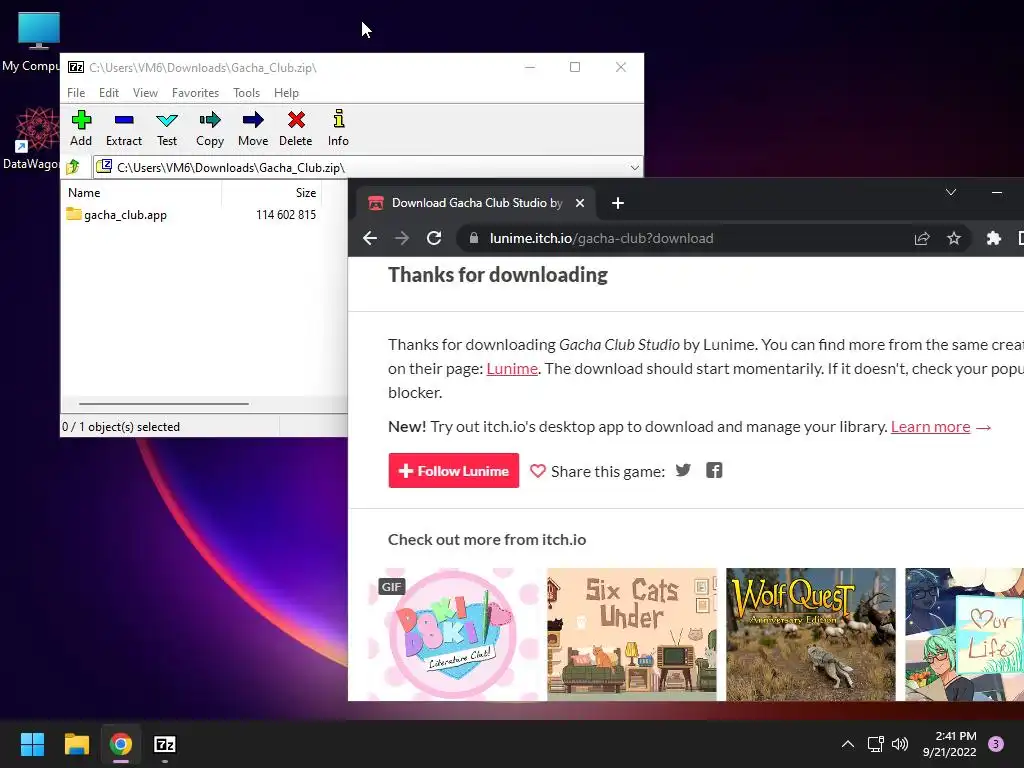
Task: Maximize the 7-Zip window
Action: tap(575, 67)
